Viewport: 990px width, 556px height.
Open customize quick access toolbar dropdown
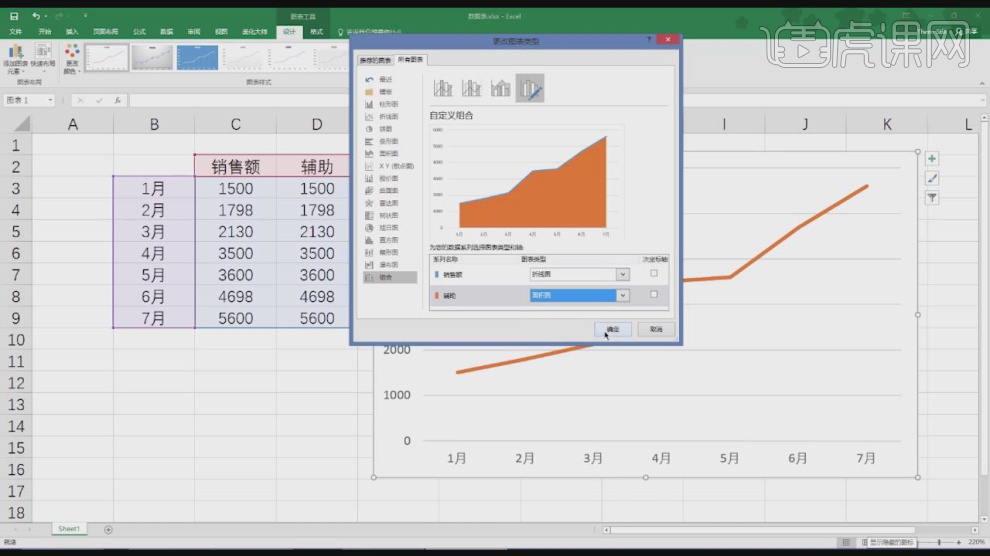coord(85,16)
